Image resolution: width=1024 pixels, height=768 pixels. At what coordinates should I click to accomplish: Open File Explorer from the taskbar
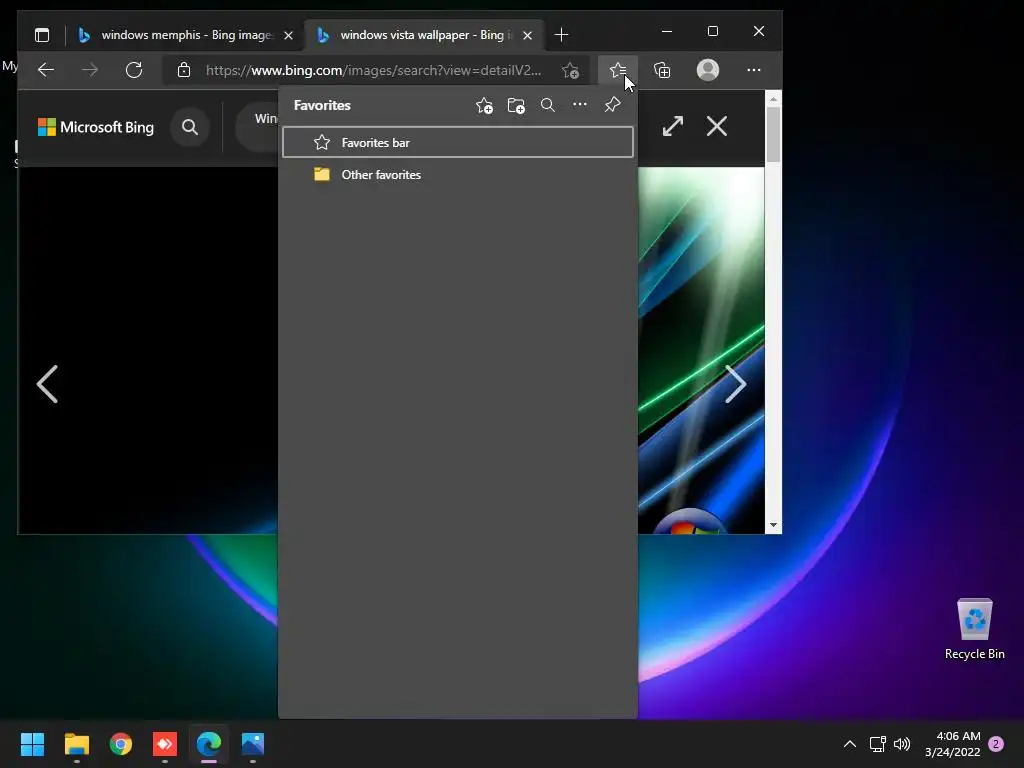(x=76, y=744)
